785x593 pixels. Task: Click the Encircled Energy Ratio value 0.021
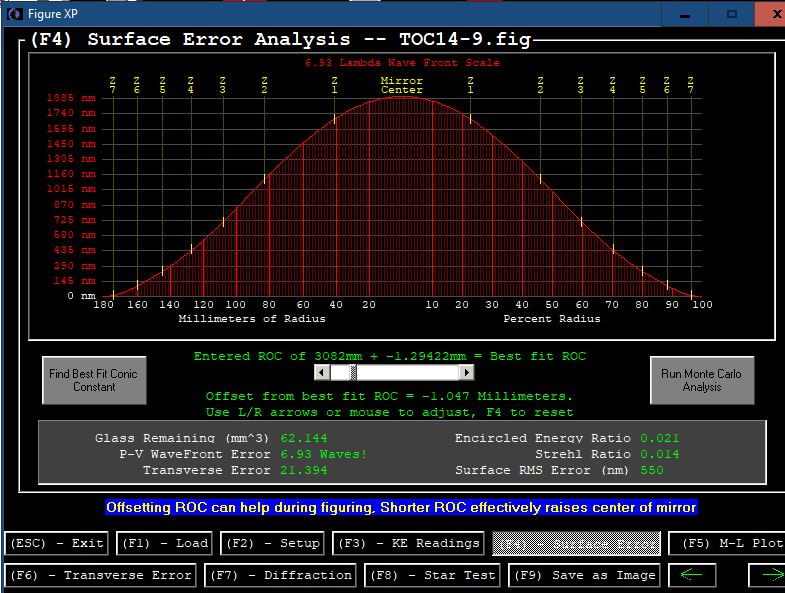point(660,438)
